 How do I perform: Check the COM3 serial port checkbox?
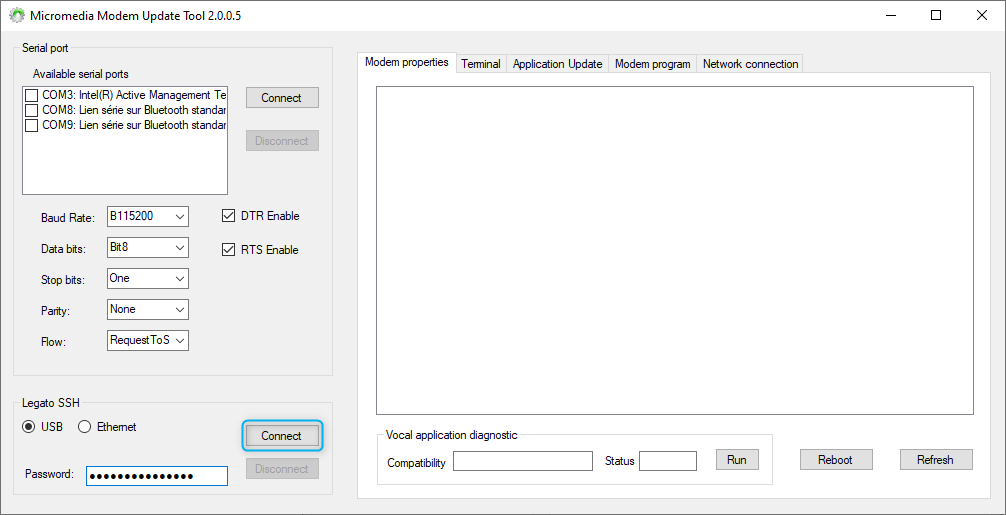tap(32, 95)
